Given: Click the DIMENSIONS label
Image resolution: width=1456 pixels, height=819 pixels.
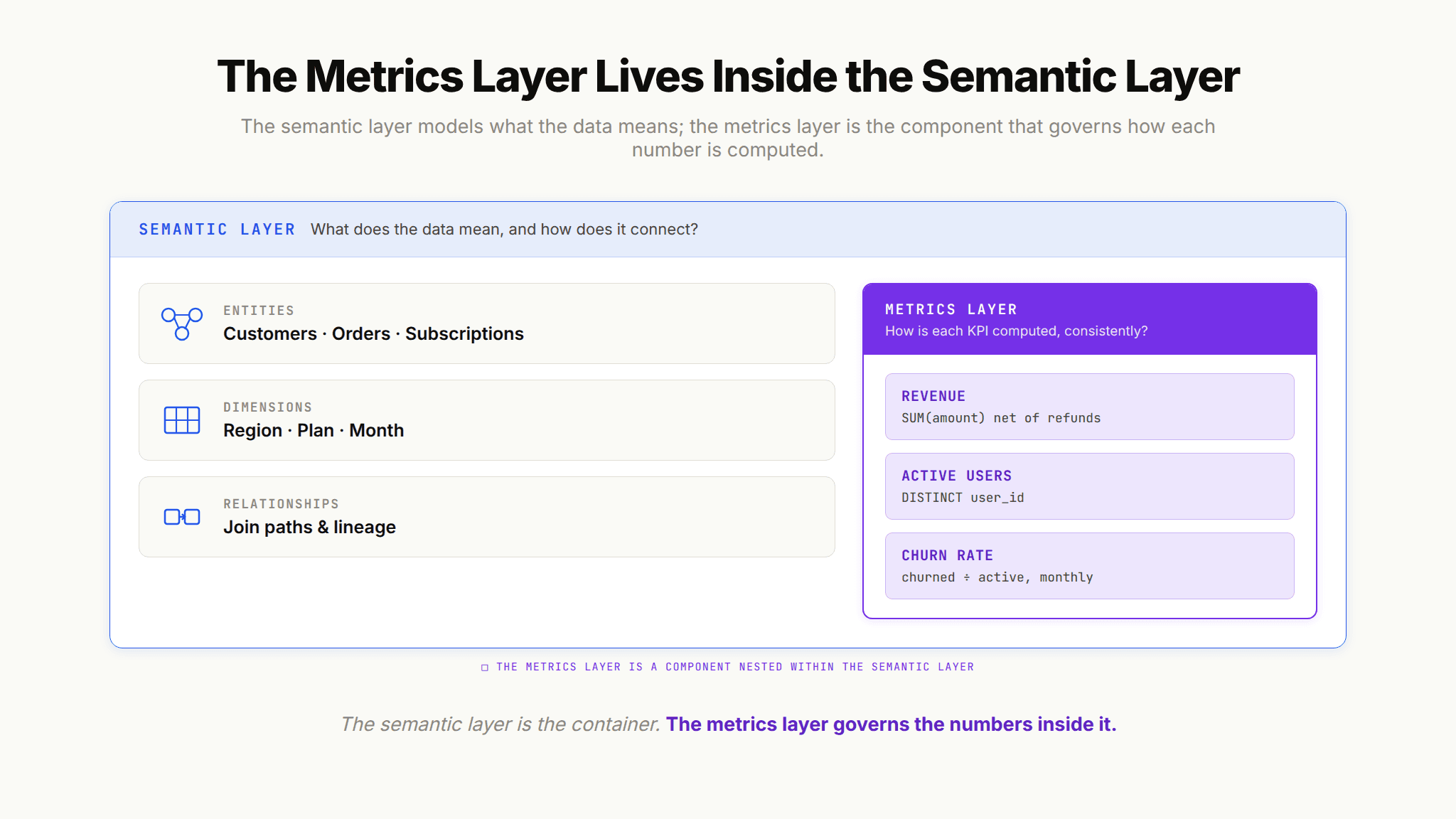Looking at the screenshot, I should coord(267,407).
